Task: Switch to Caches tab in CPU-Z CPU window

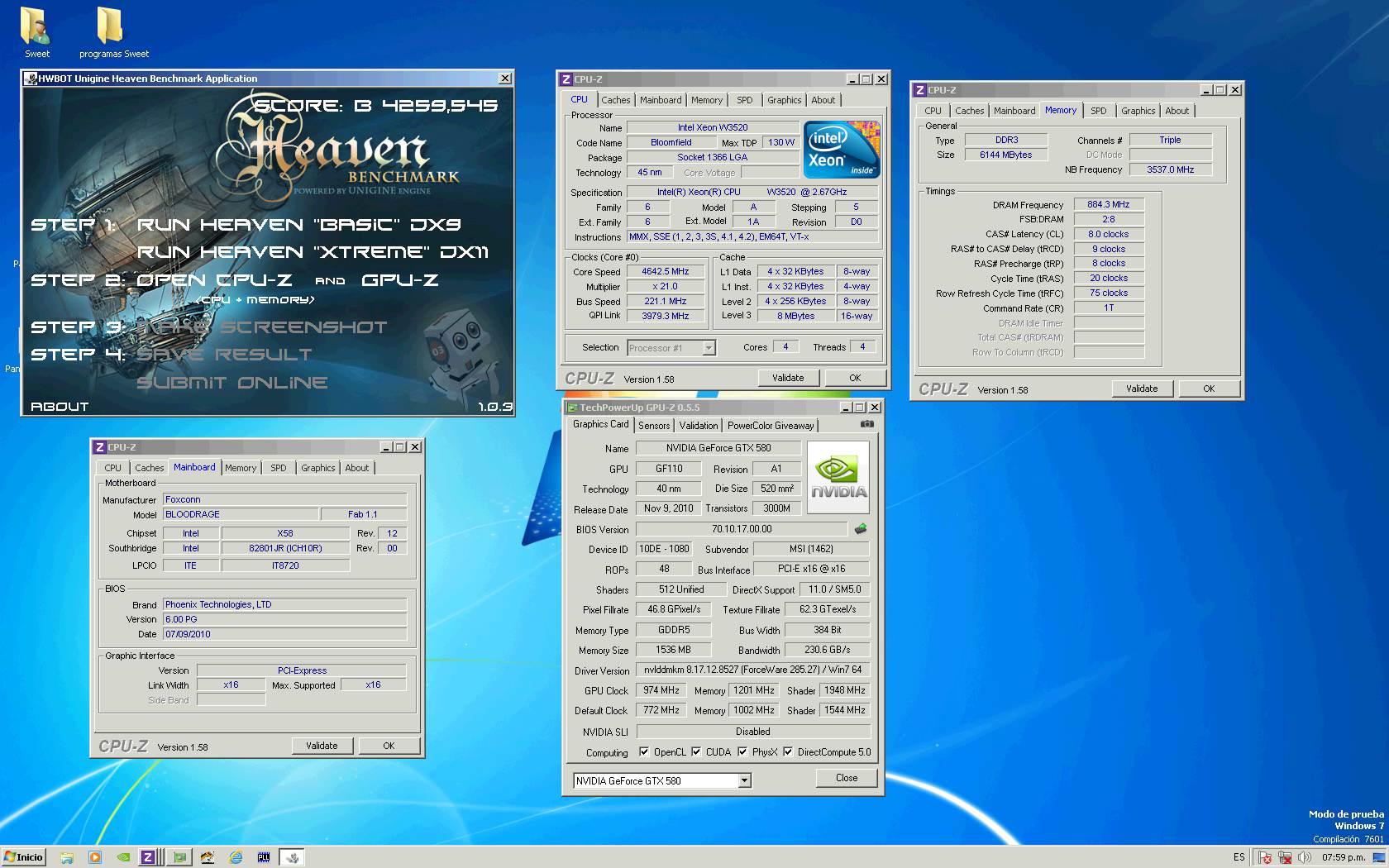Action: [615, 100]
